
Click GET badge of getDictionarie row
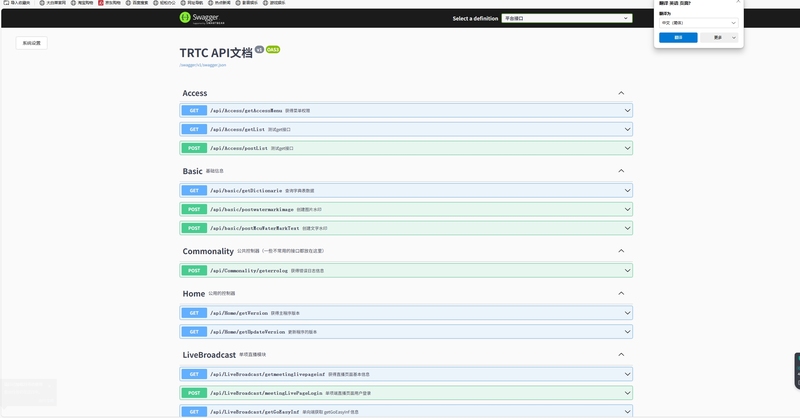(x=194, y=190)
